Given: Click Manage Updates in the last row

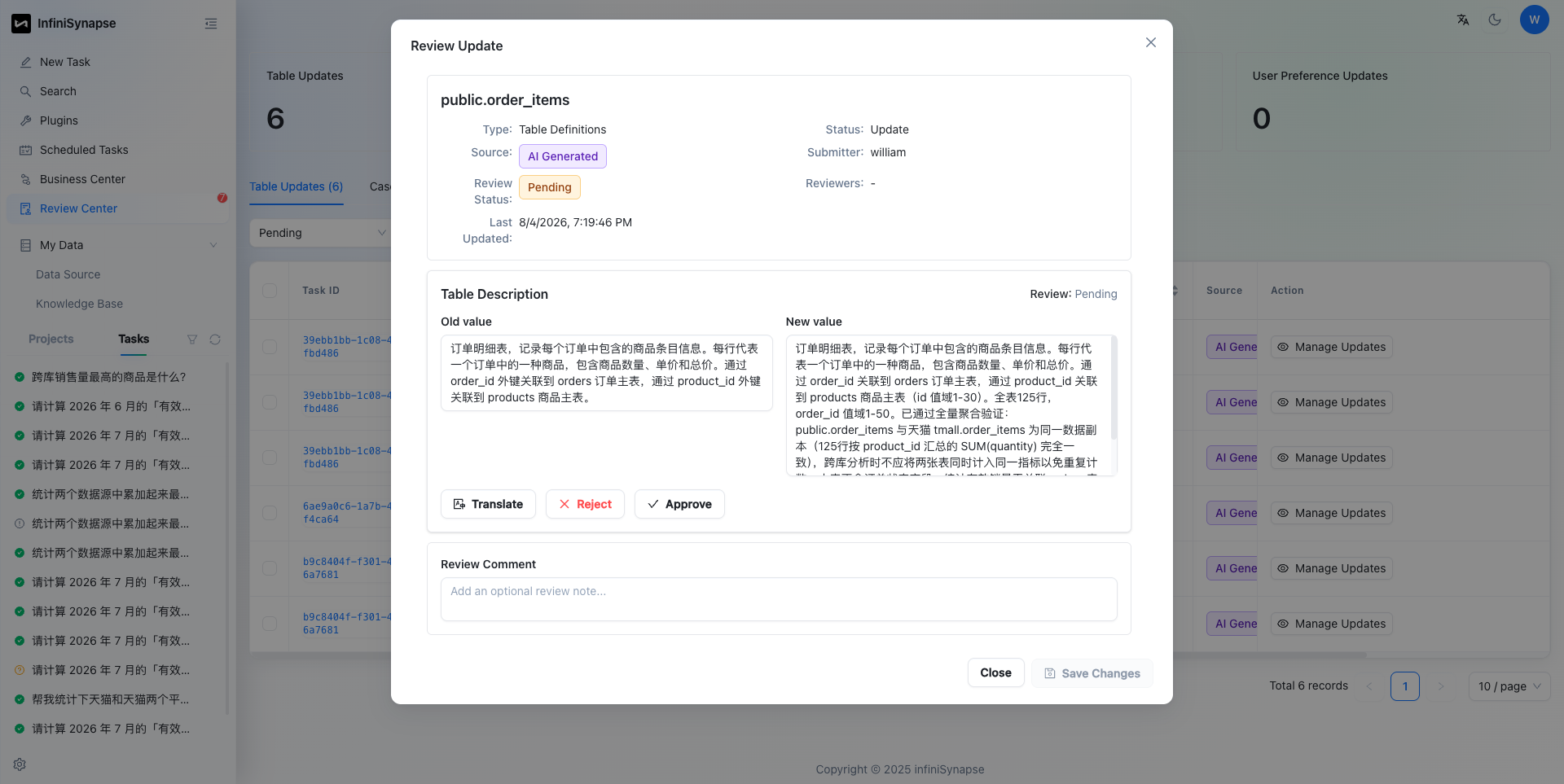Looking at the screenshot, I should tap(1332, 624).
